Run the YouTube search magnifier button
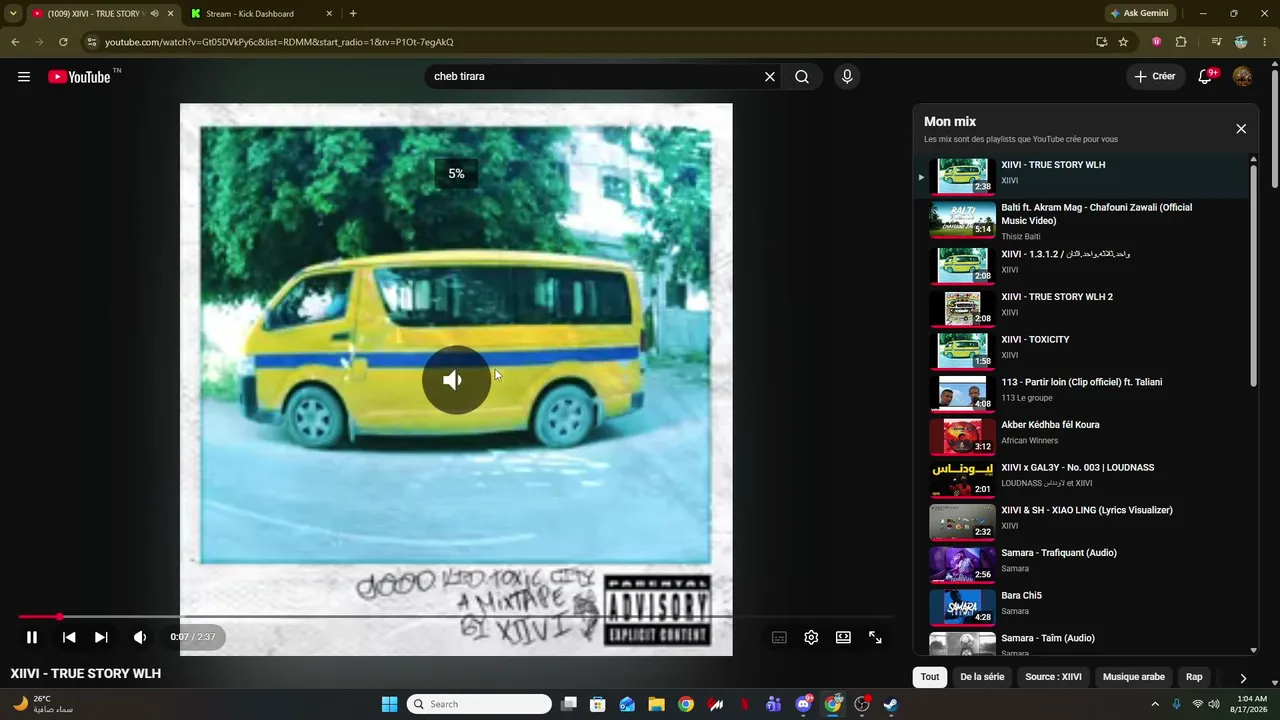This screenshot has height=720, width=1280. 802,77
